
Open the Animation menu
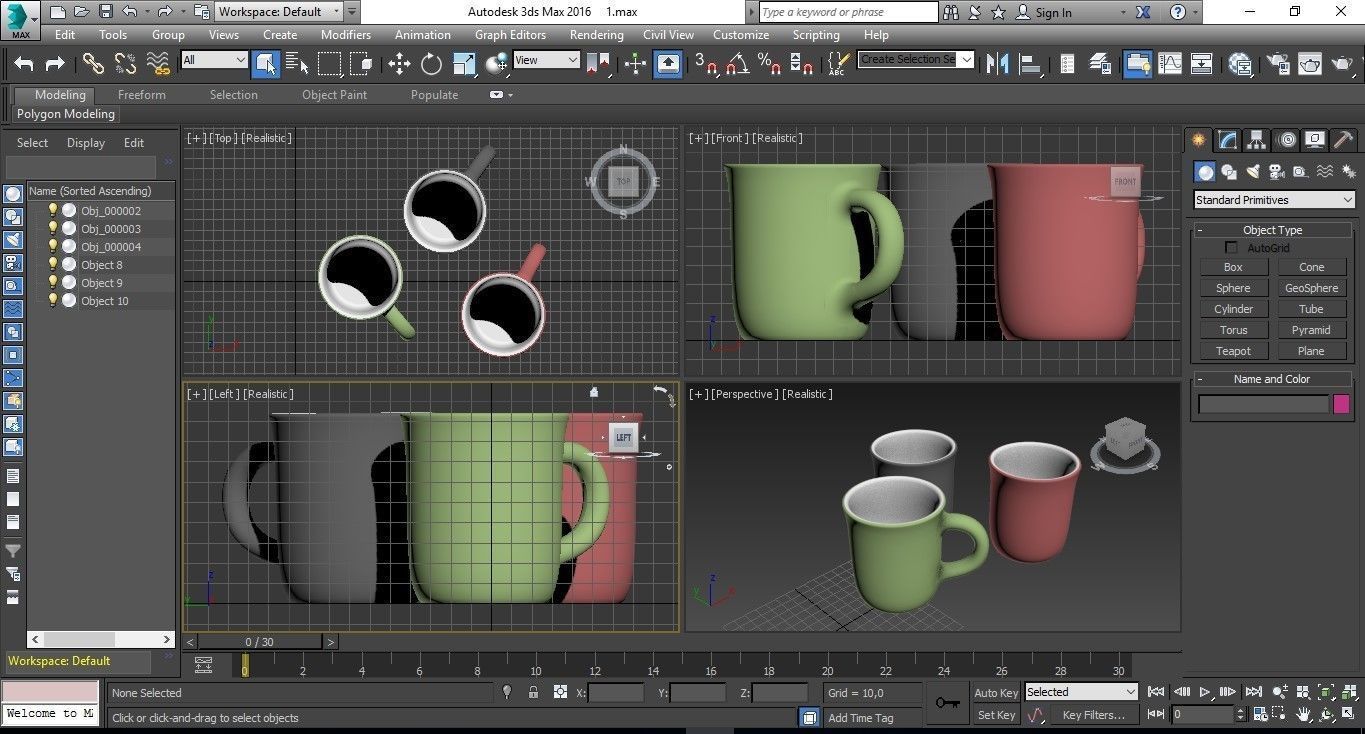coord(423,34)
